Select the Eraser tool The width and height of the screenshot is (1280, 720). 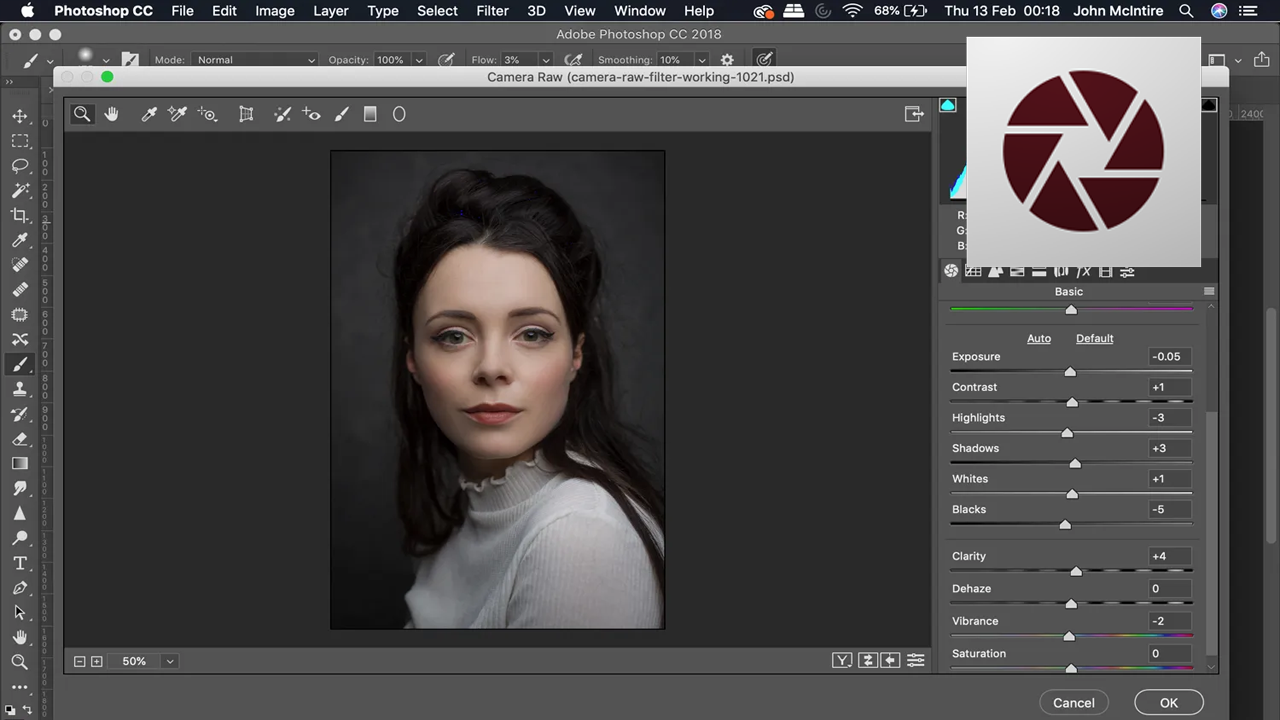[20, 439]
